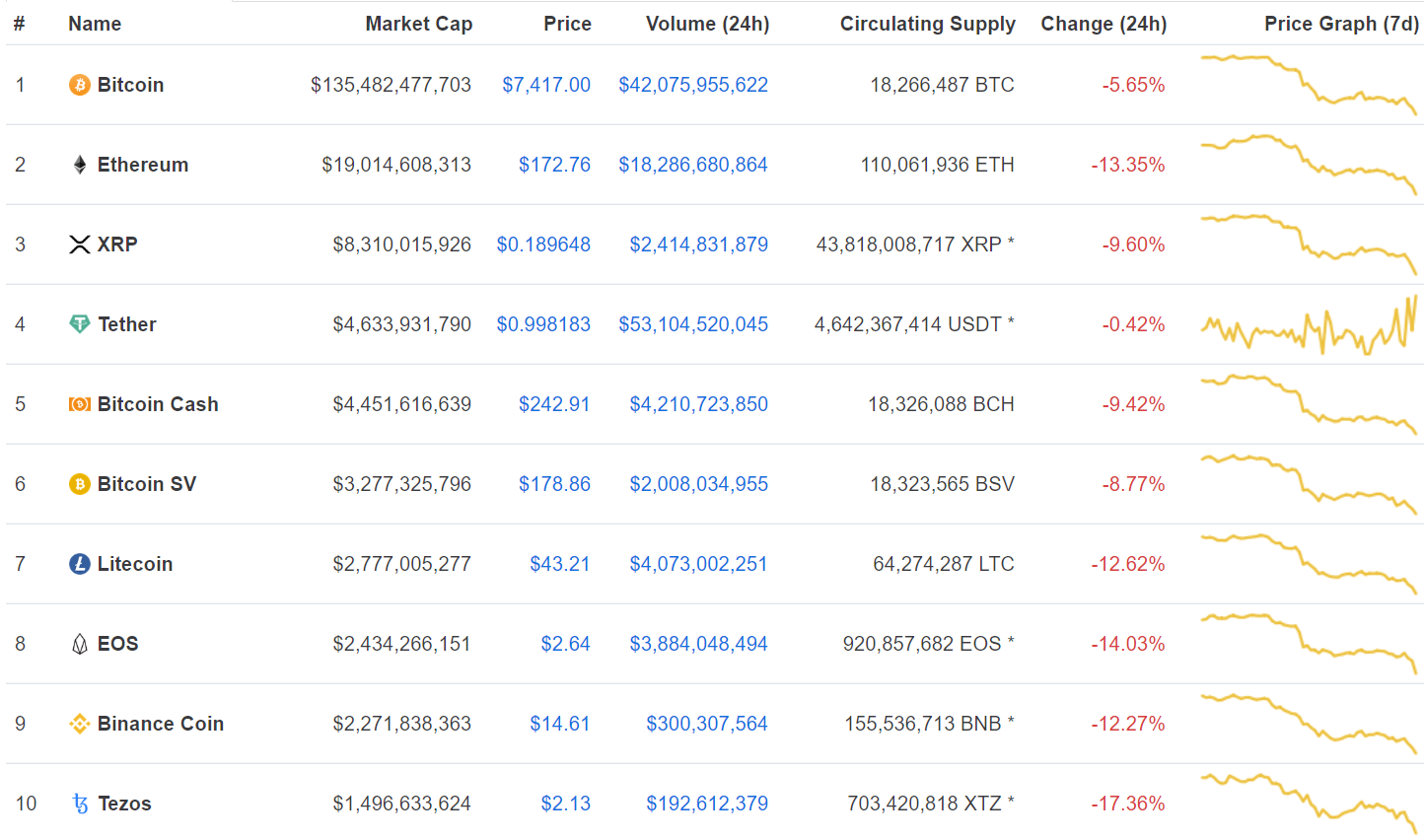The width and height of the screenshot is (1424, 840).
Task: Click Tether price $0.998183
Action: (x=543, y=324)
